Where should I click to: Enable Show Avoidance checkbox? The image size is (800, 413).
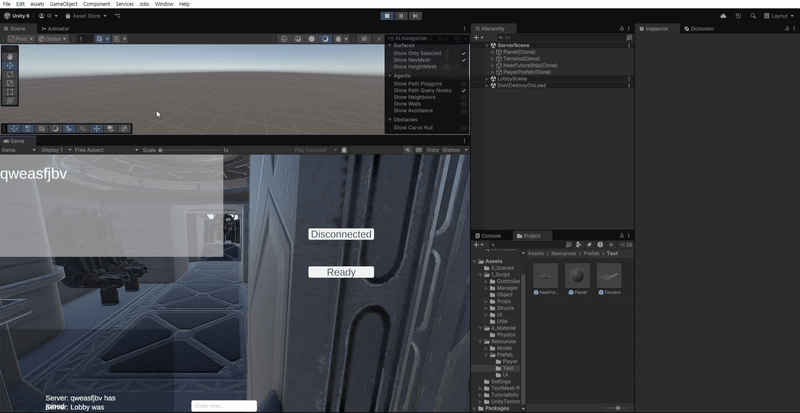tap(464, 110)
